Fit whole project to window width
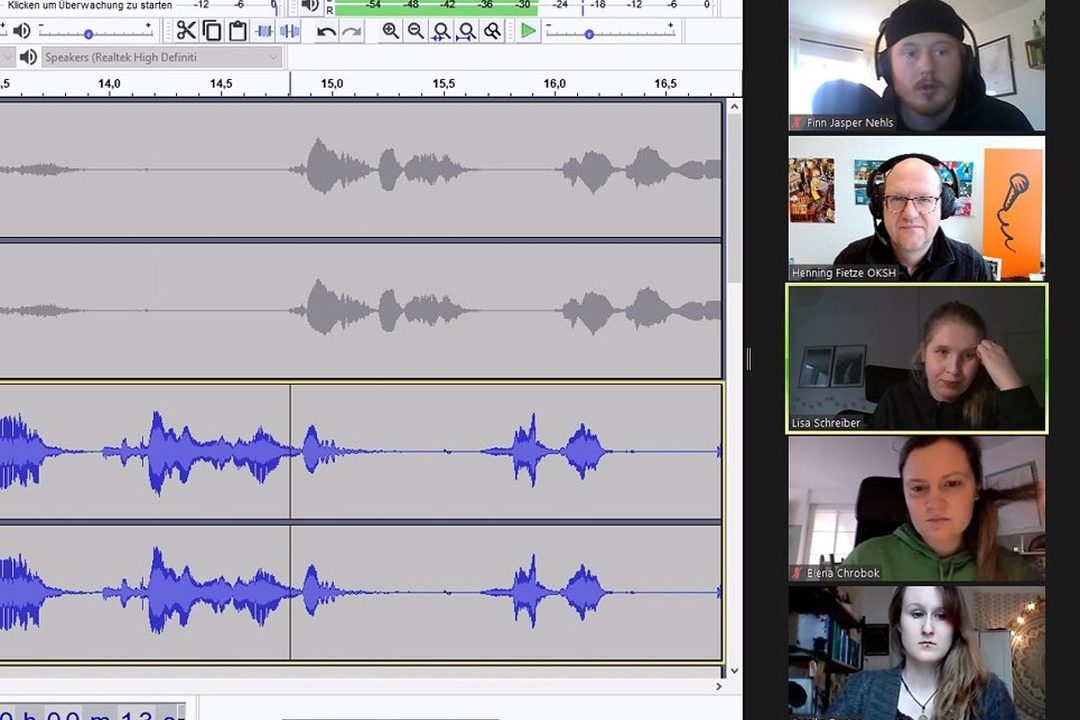 point(466,31)
